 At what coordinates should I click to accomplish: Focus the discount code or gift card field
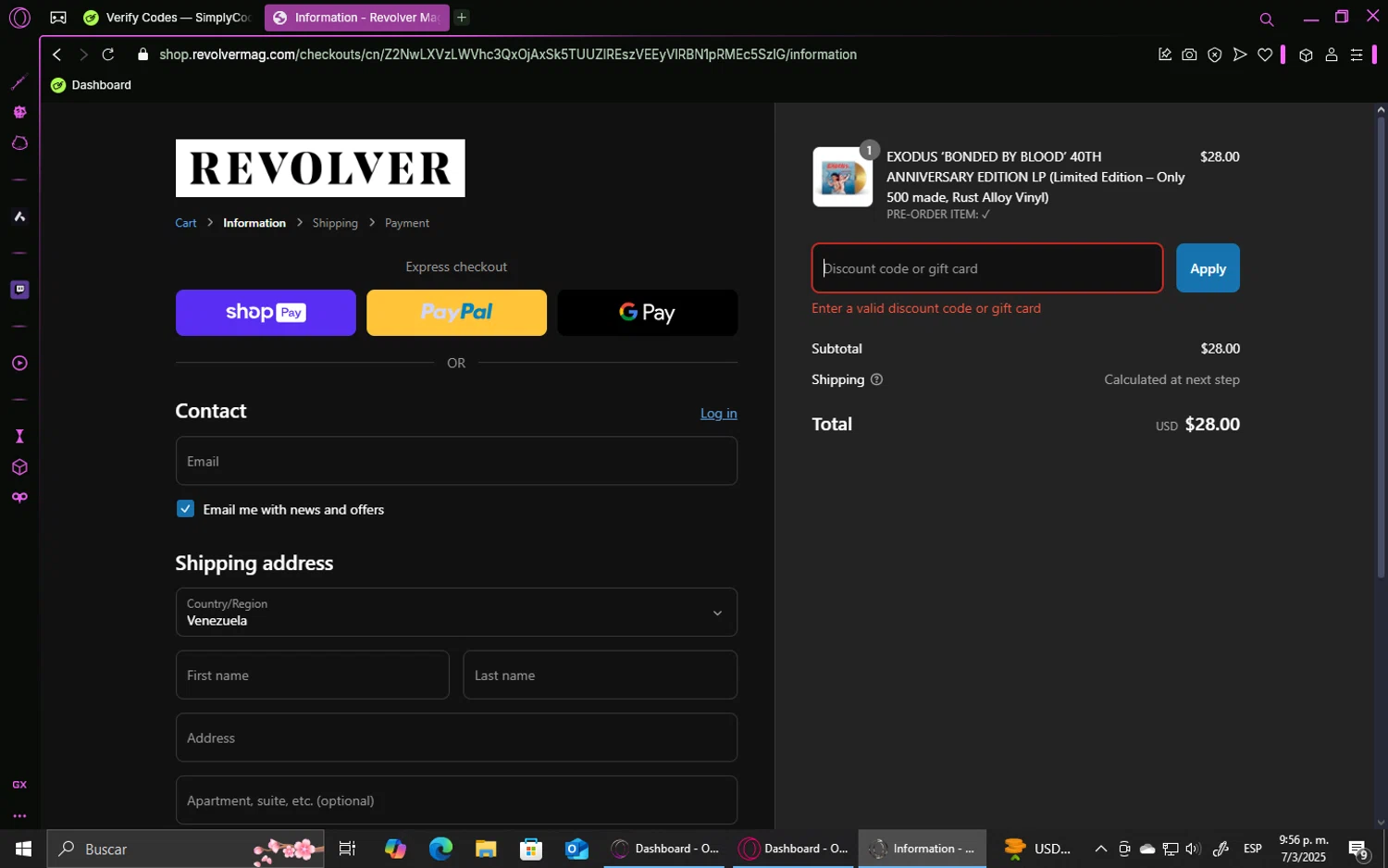pos(987,268)
